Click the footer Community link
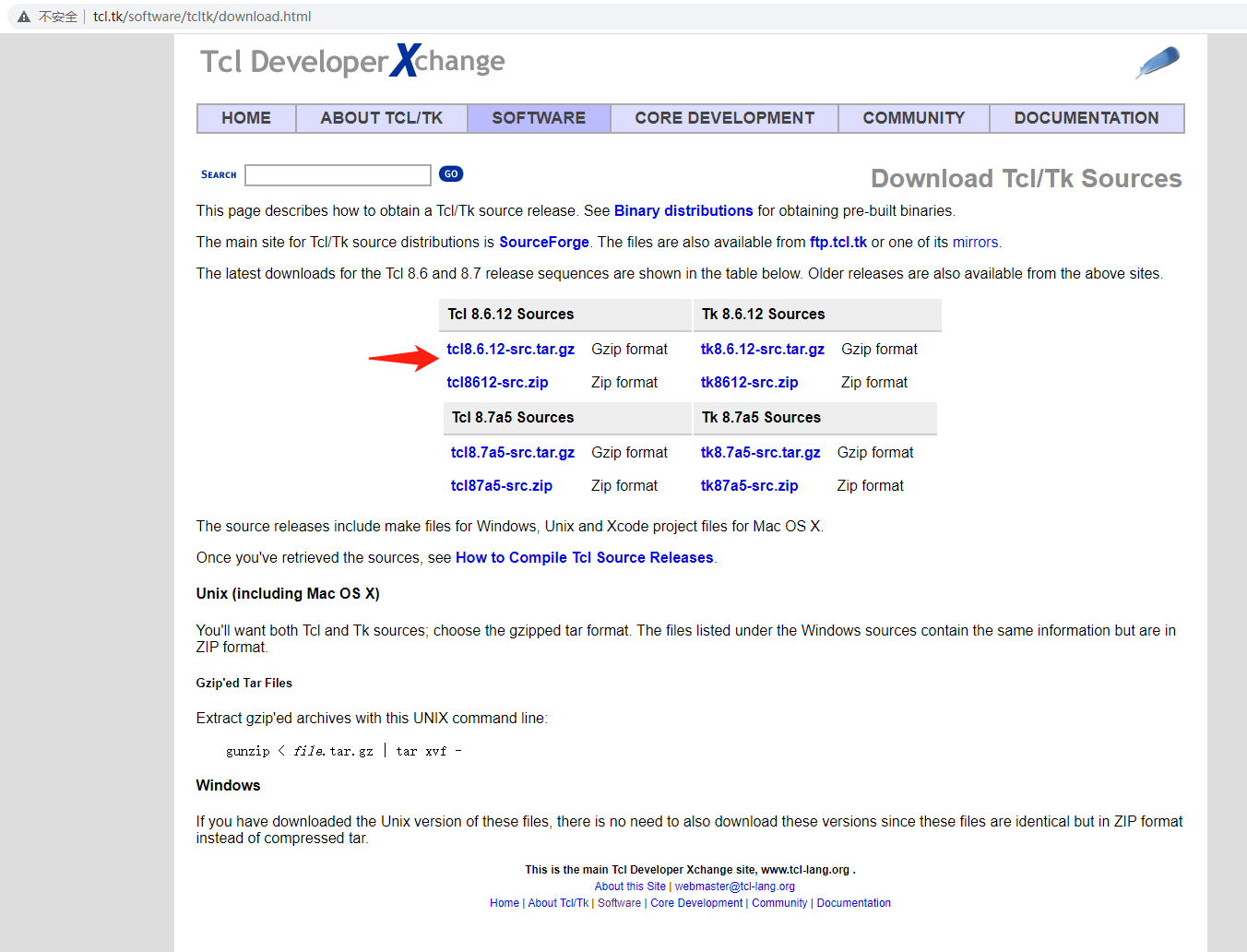 pos(779,903)
